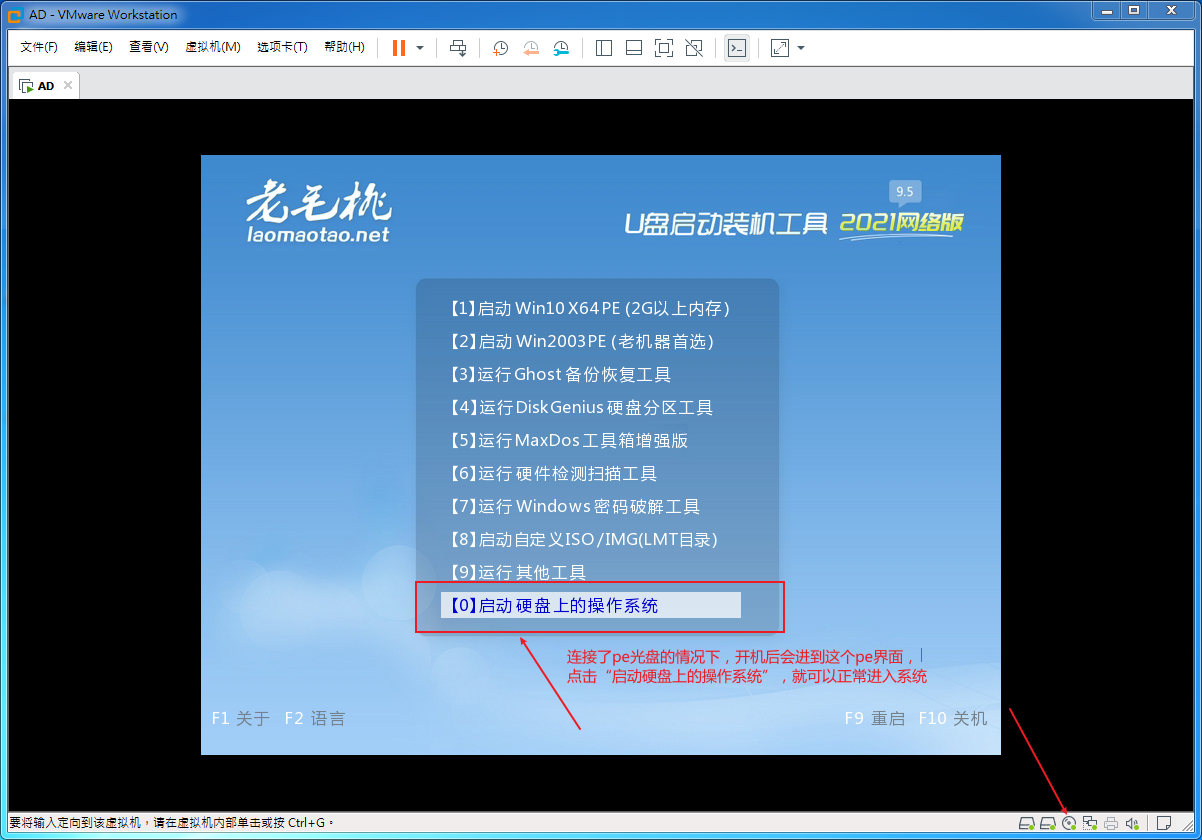Viewport: 1202px width, 840px height.
Task: Toggle the library sidebar view
Action: 603,47
